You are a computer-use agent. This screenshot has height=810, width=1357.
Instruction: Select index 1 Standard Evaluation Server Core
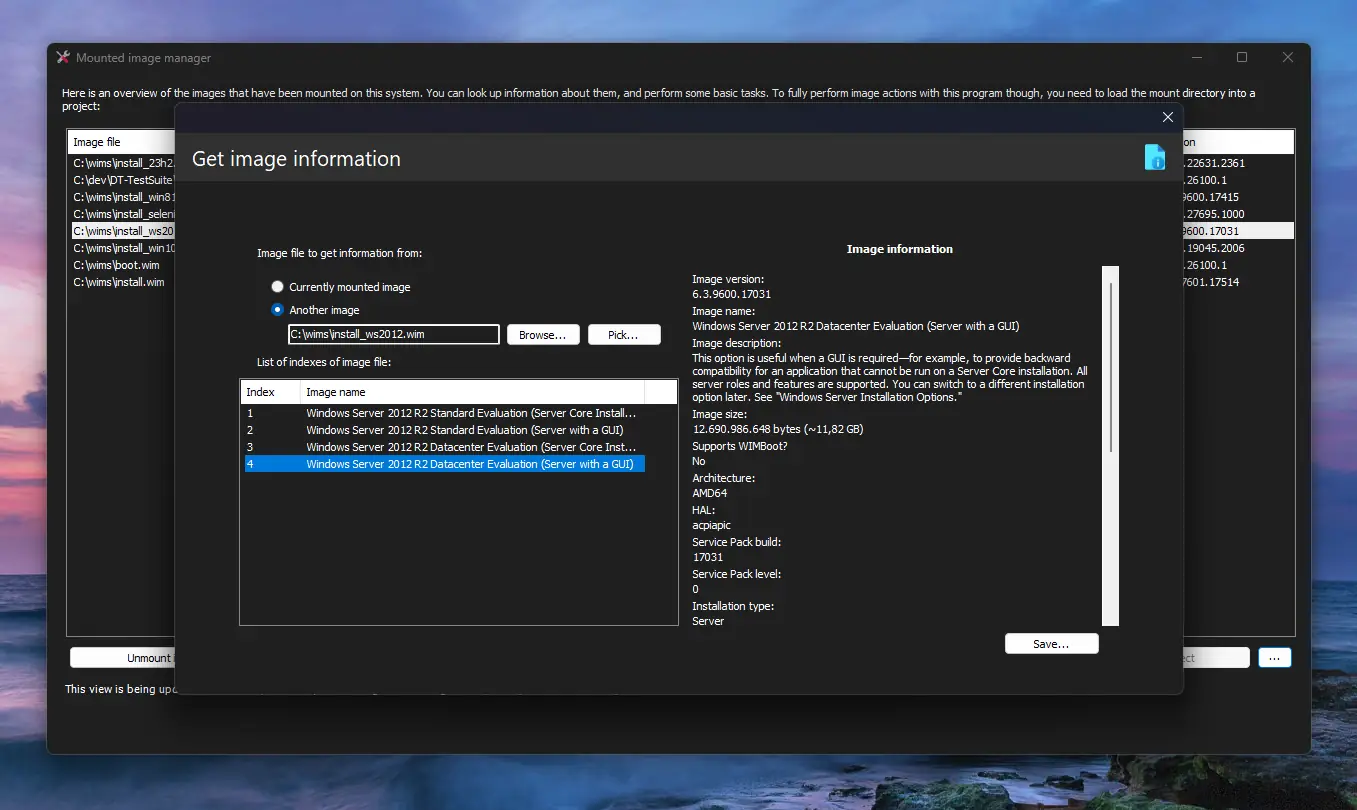[470, 413]
